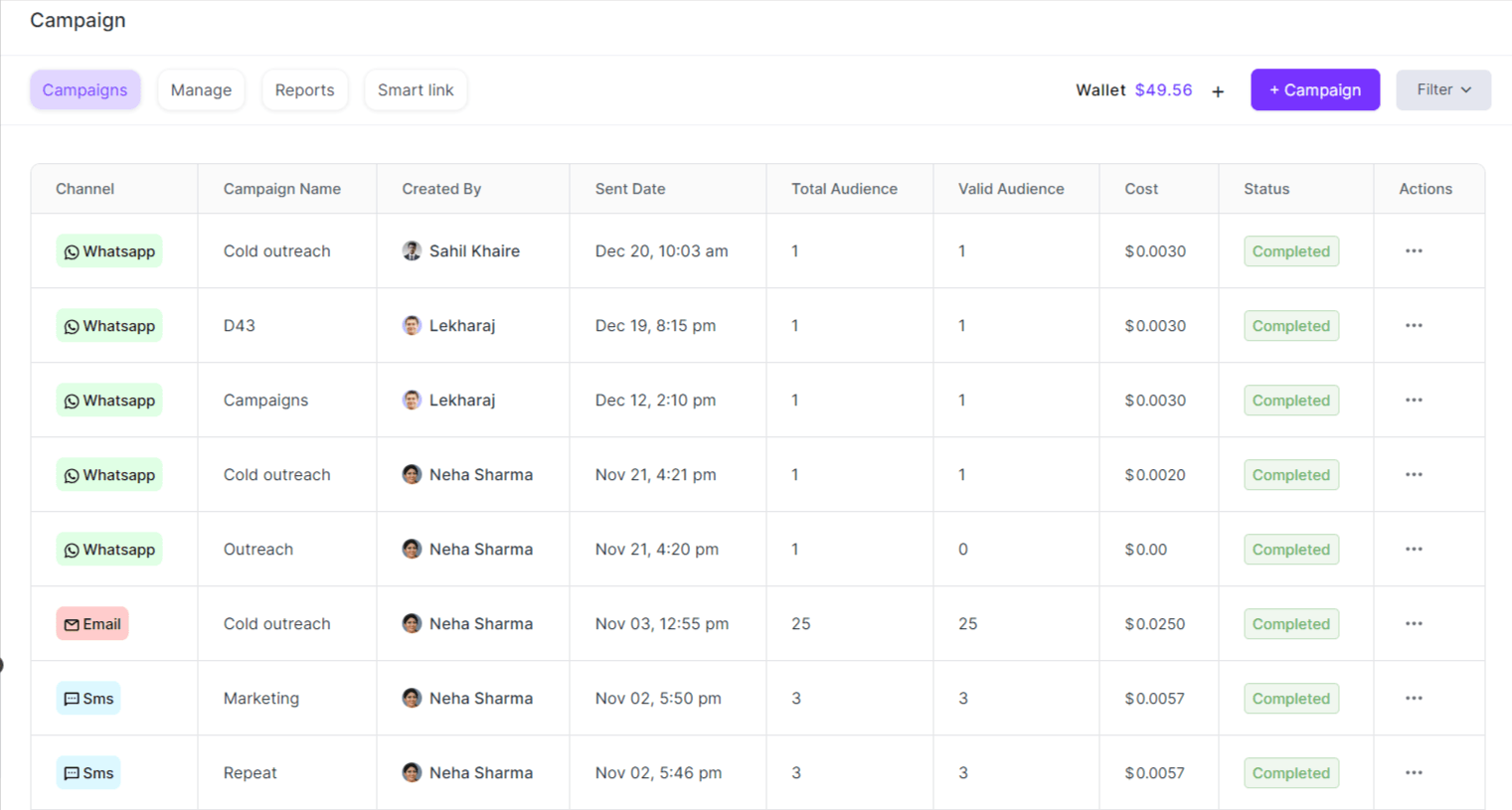Click the Completed status badge on D43 row

click(x=1290, y=325)
